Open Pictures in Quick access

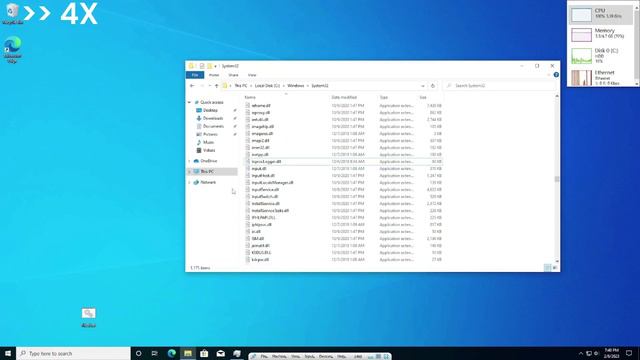point(210,134)
